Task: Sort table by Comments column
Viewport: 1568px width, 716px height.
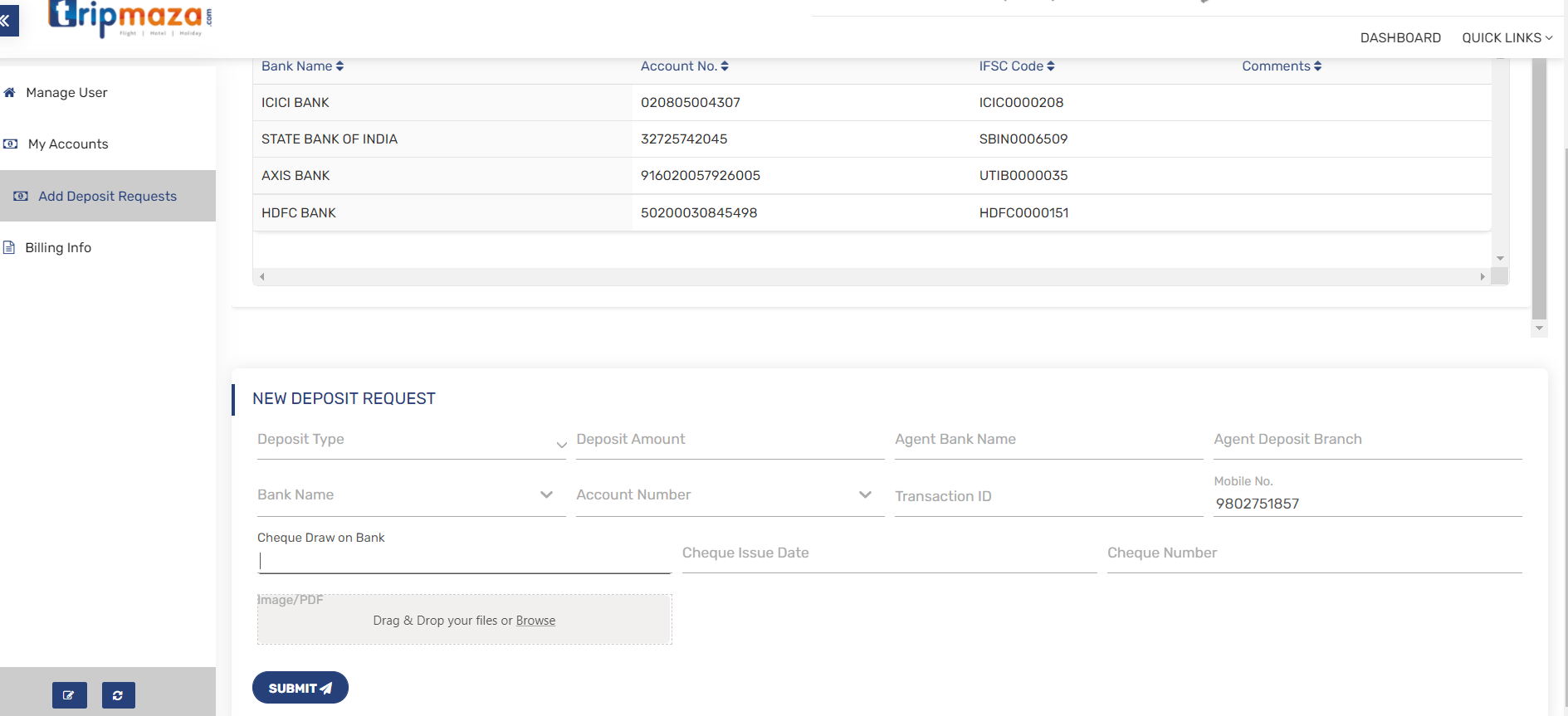Action: tap(1281, 66)
